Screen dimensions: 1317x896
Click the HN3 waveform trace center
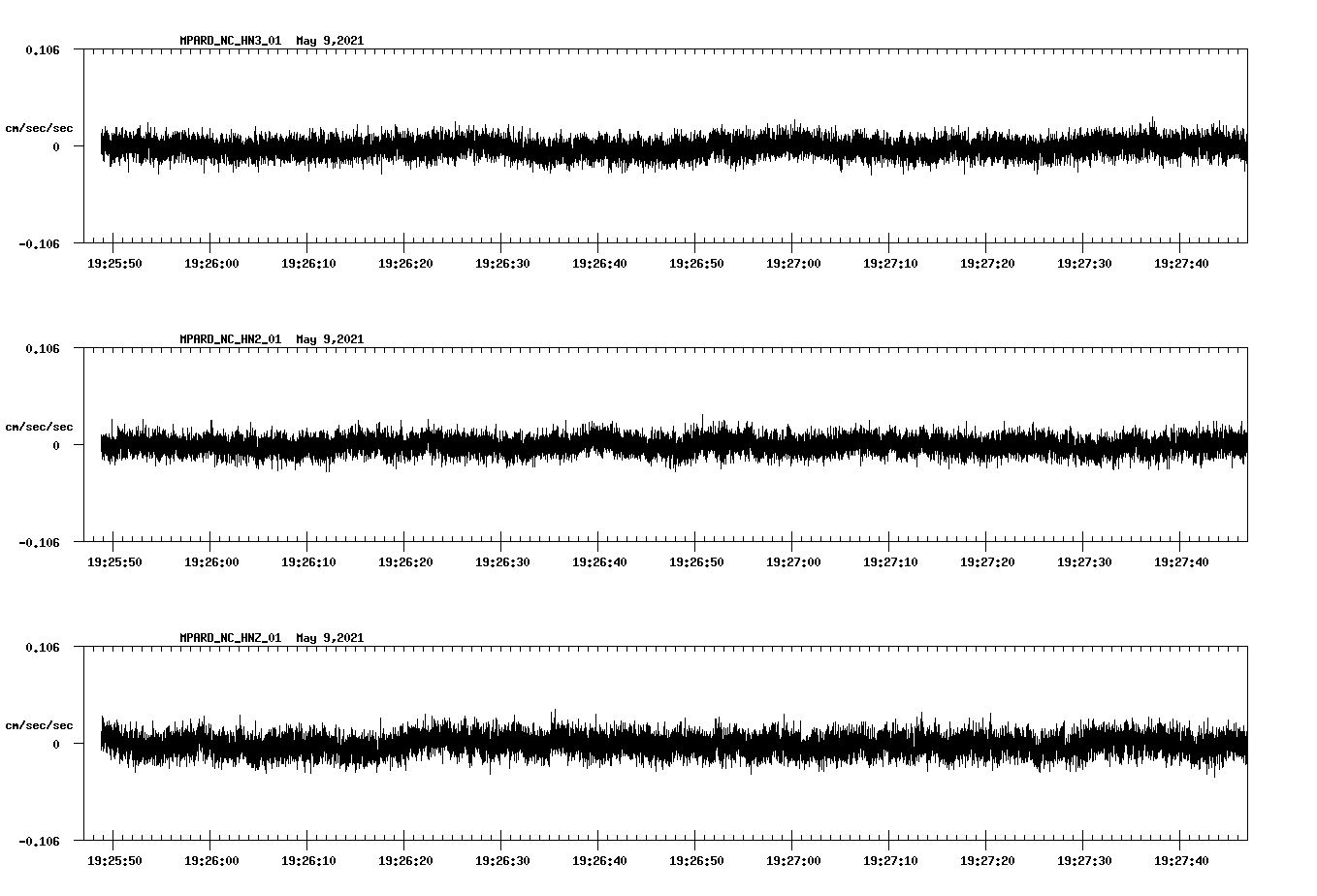pos(669,145)
